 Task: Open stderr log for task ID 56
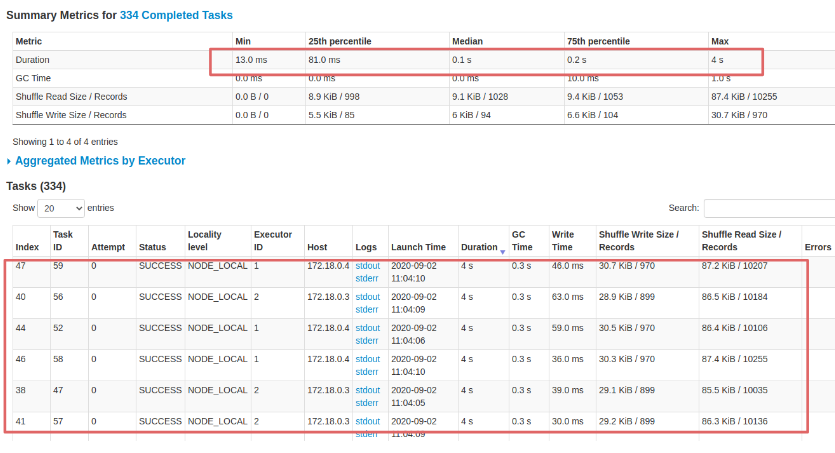[x=366, y=309]
